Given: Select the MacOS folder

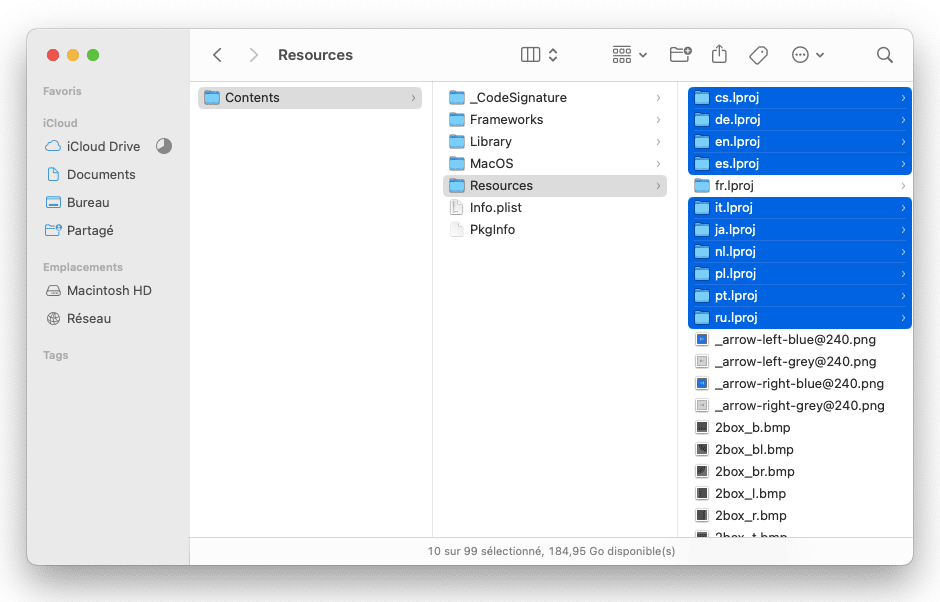Looking at the screenshot, I should point(555,164).
